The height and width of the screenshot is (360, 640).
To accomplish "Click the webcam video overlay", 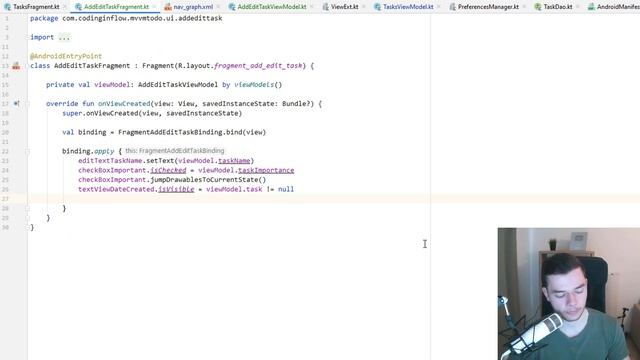I will pyautogui.click(x=569, y=294).
